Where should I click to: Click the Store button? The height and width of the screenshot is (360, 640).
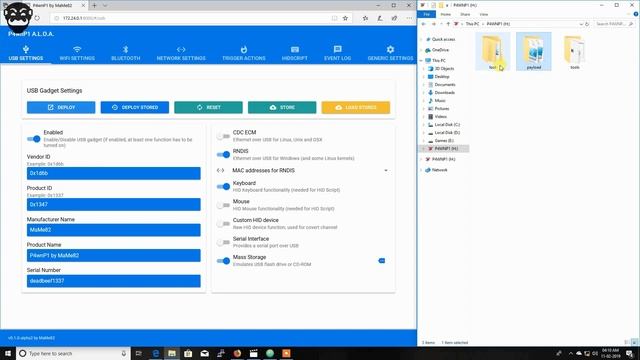pos(282,107)
